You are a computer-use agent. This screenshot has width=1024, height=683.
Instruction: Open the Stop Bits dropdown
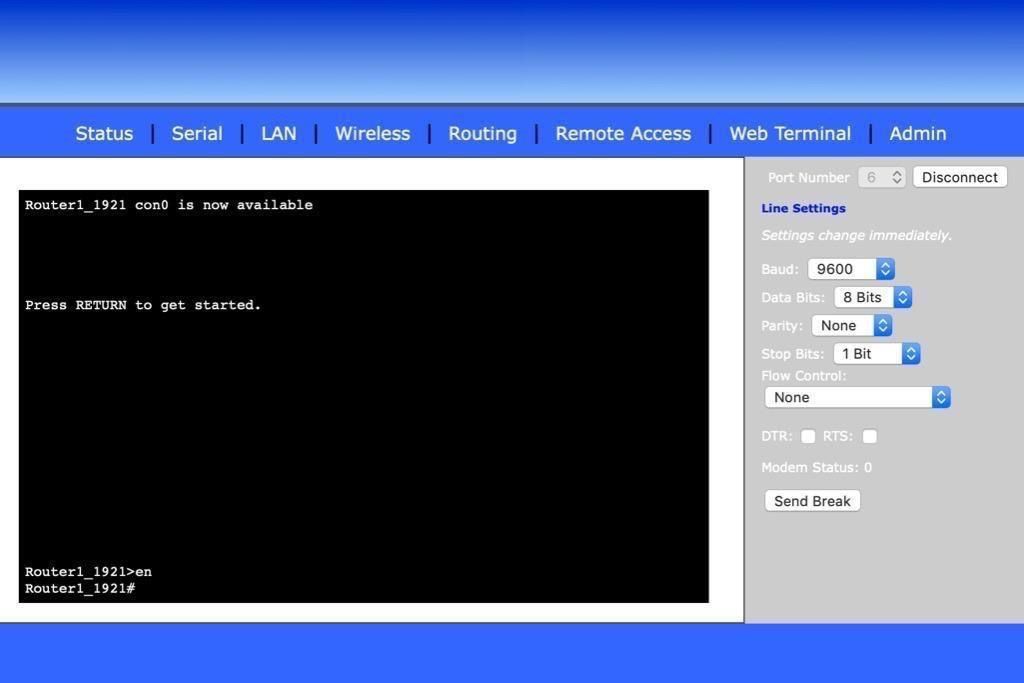click(x=876, y=353)
